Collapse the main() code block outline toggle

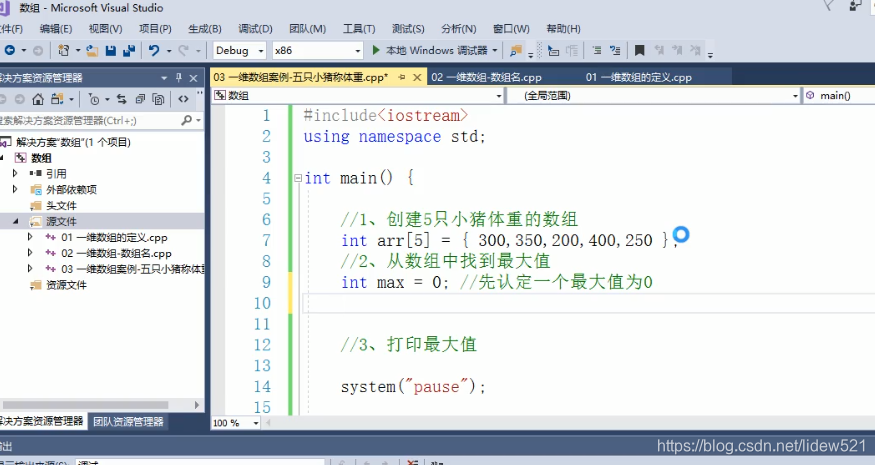tap(299, 179)
